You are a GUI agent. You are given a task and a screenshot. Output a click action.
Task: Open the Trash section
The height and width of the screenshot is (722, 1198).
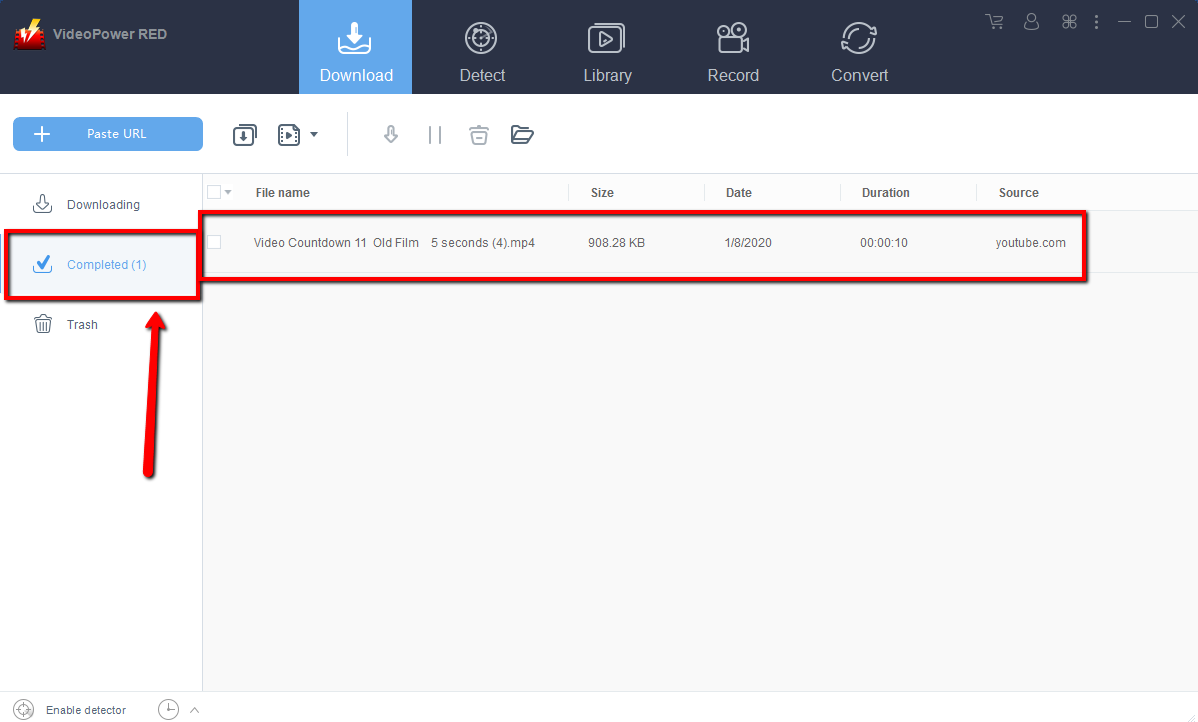click(82, 324)
